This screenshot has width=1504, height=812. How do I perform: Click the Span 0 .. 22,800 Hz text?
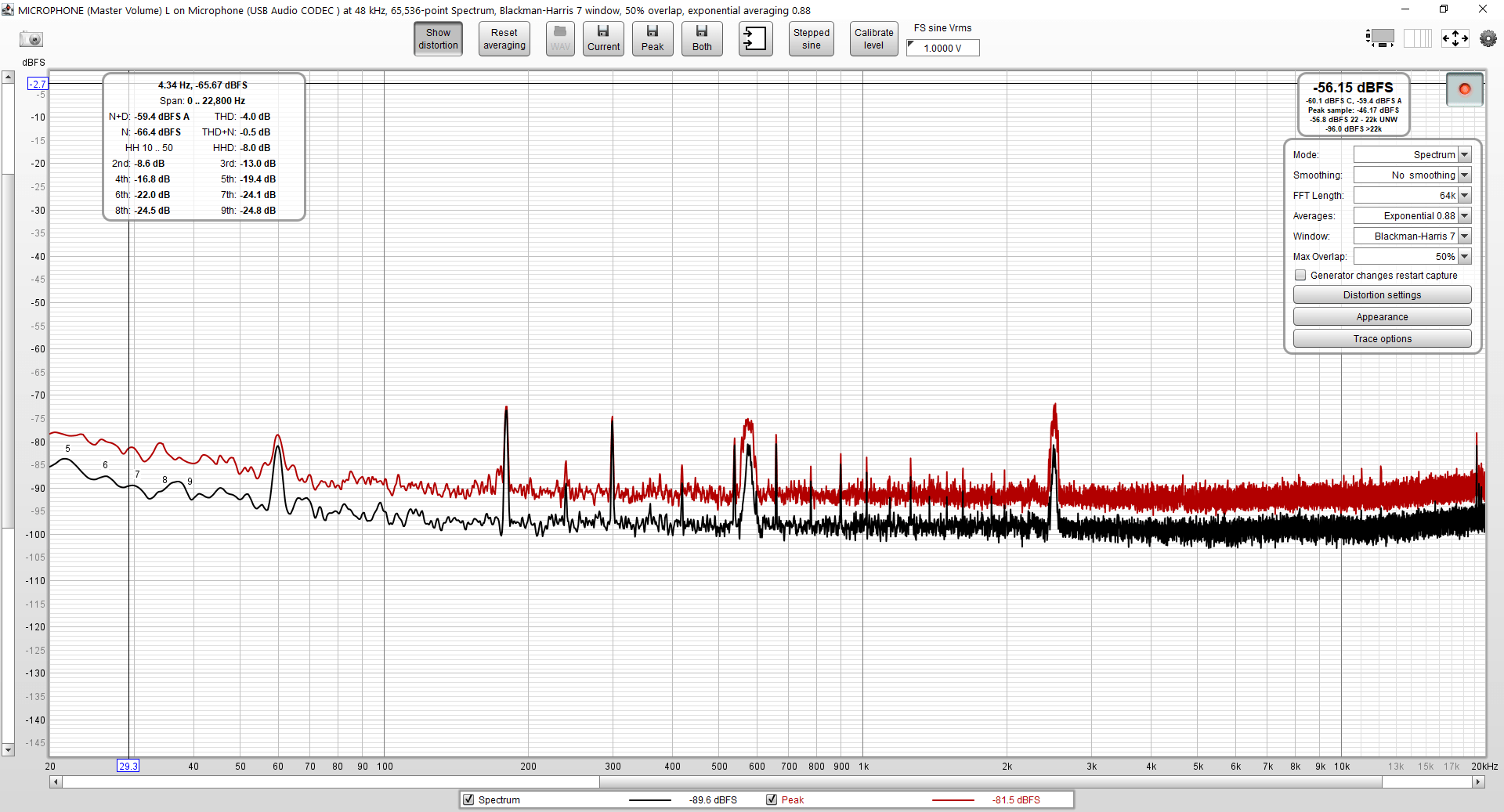click(x=202, y=101)
